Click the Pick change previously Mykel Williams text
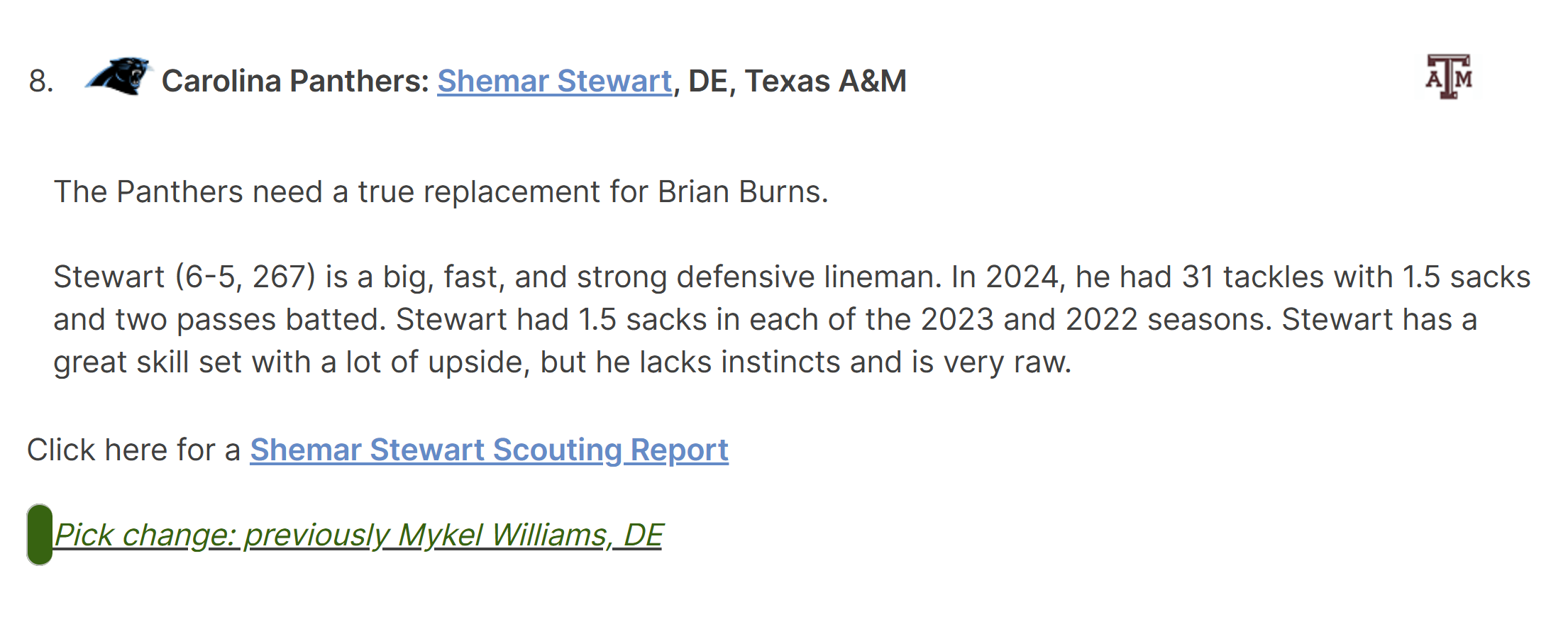 pos(358,535)
